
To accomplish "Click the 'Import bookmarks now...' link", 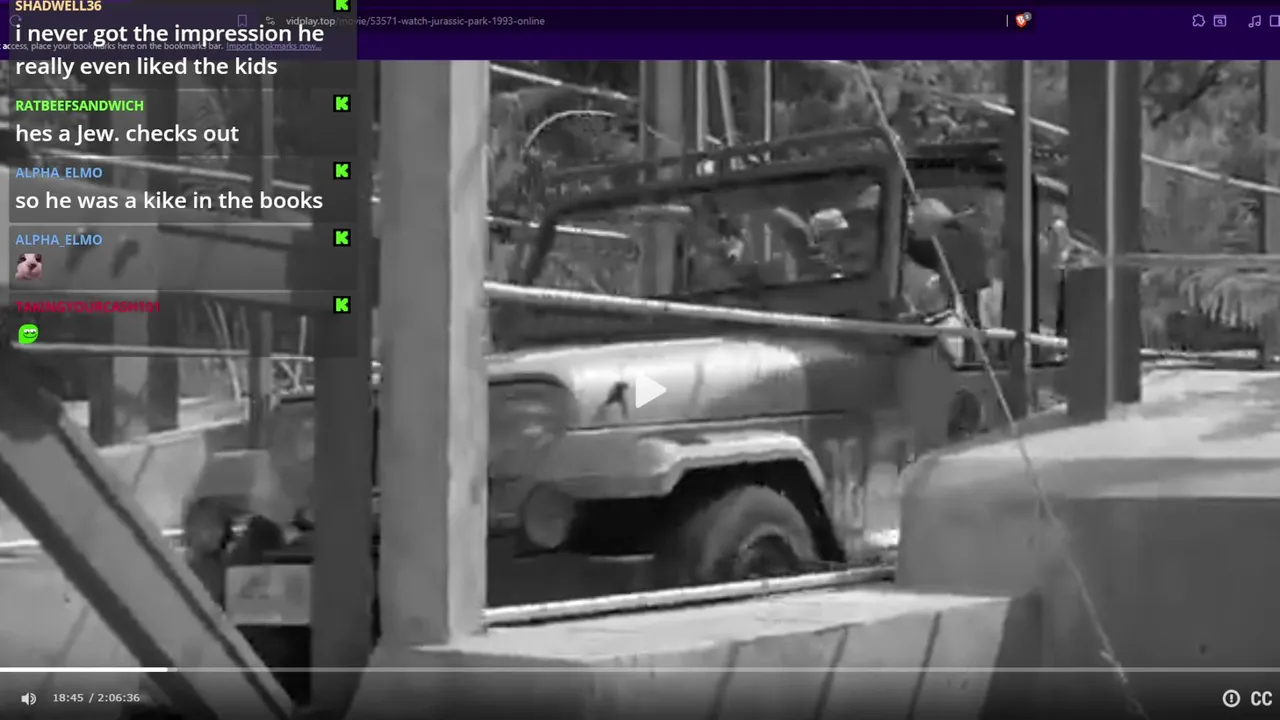I will point(274,46).
